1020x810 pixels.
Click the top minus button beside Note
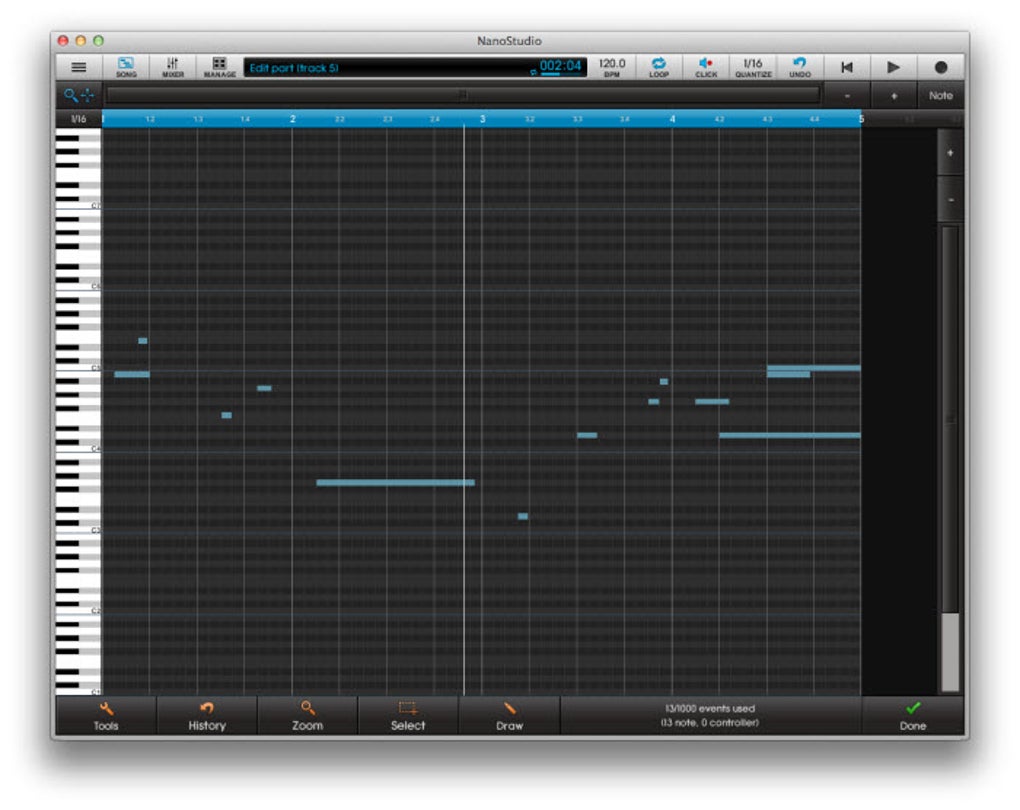pos(847,96)
